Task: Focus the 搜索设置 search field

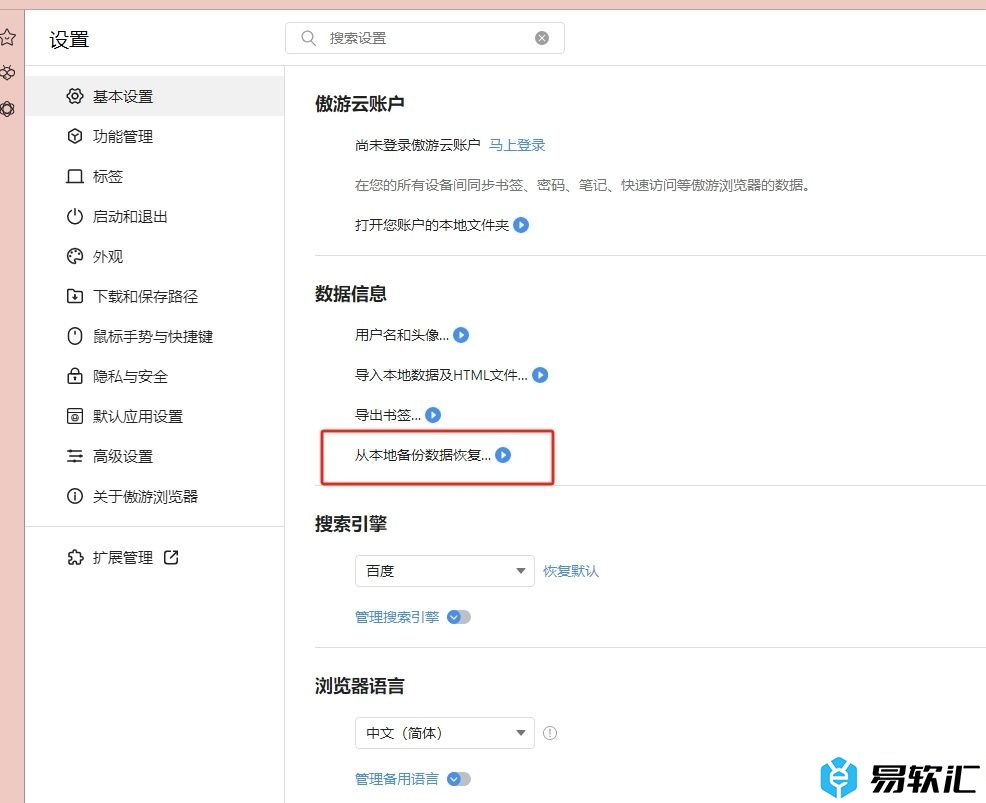Action: [425, 38]
